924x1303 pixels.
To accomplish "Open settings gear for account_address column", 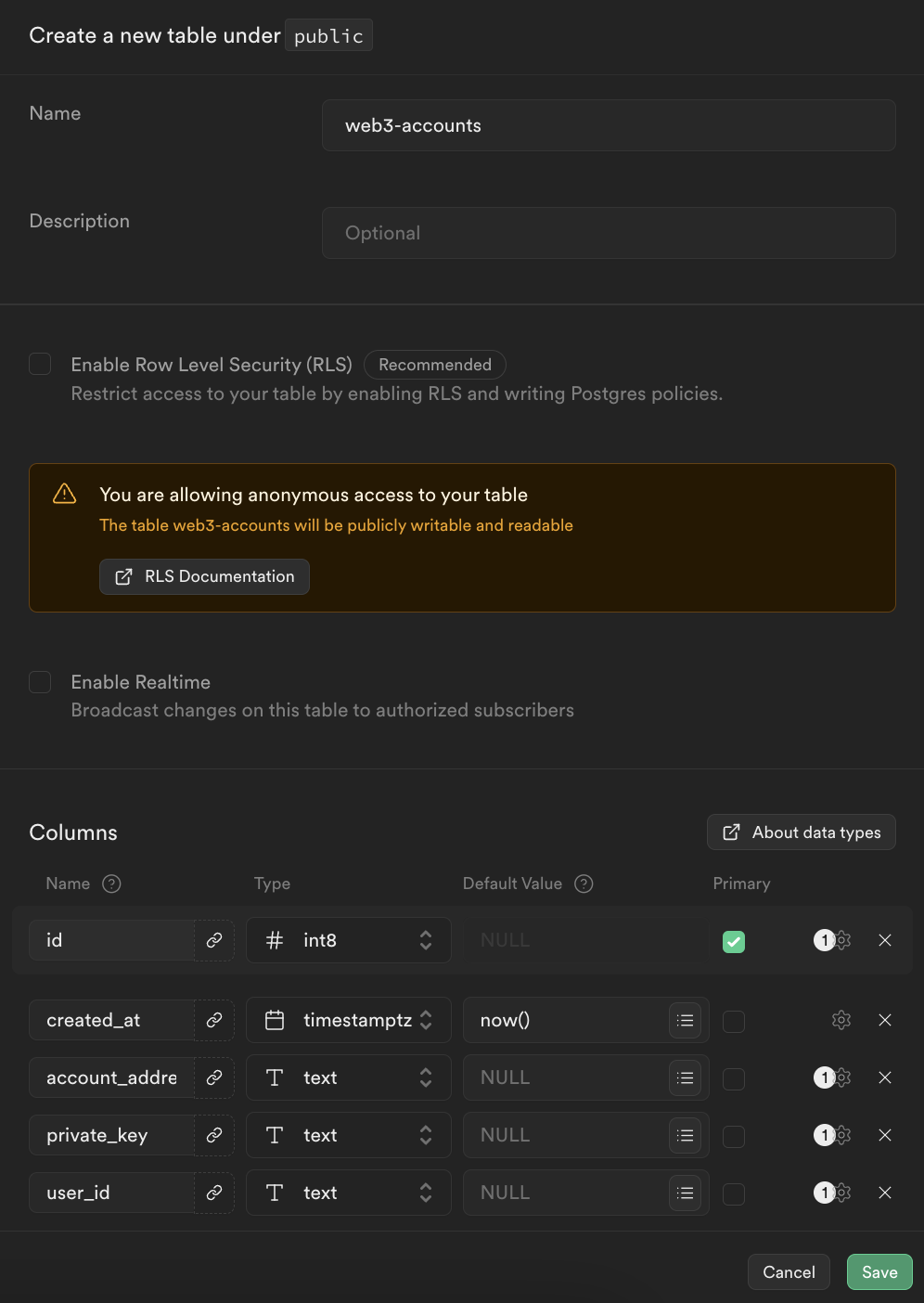I will (842, 1077).
